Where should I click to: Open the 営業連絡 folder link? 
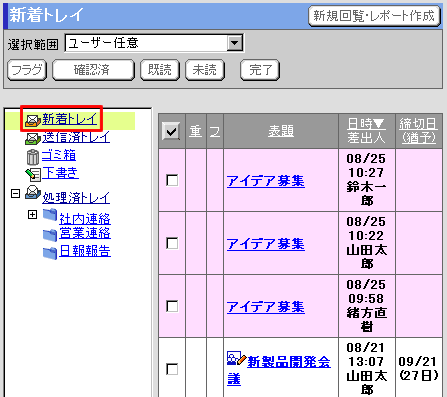coord(85,233)
